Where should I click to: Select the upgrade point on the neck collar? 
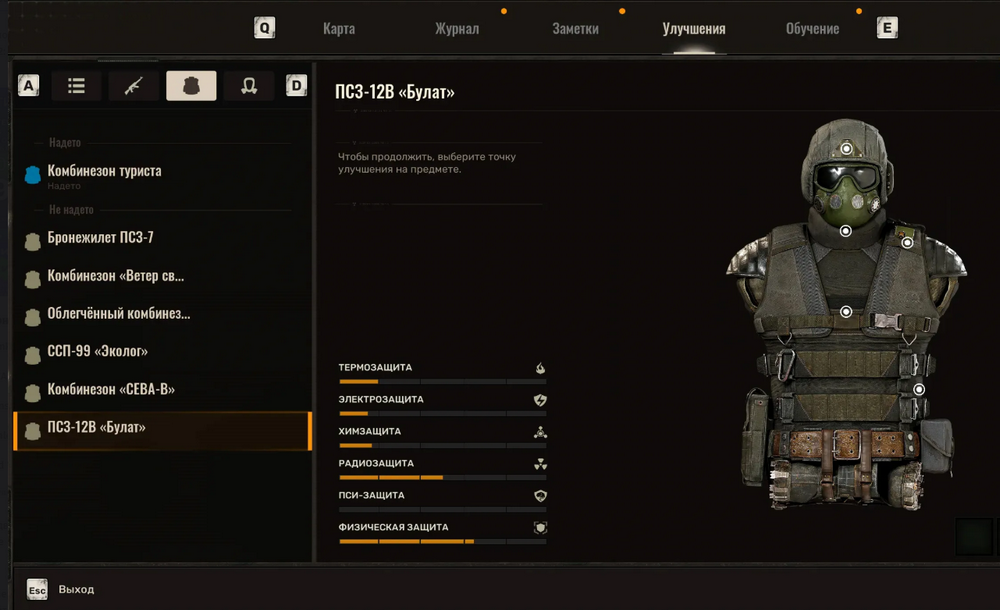pos(846,231)
